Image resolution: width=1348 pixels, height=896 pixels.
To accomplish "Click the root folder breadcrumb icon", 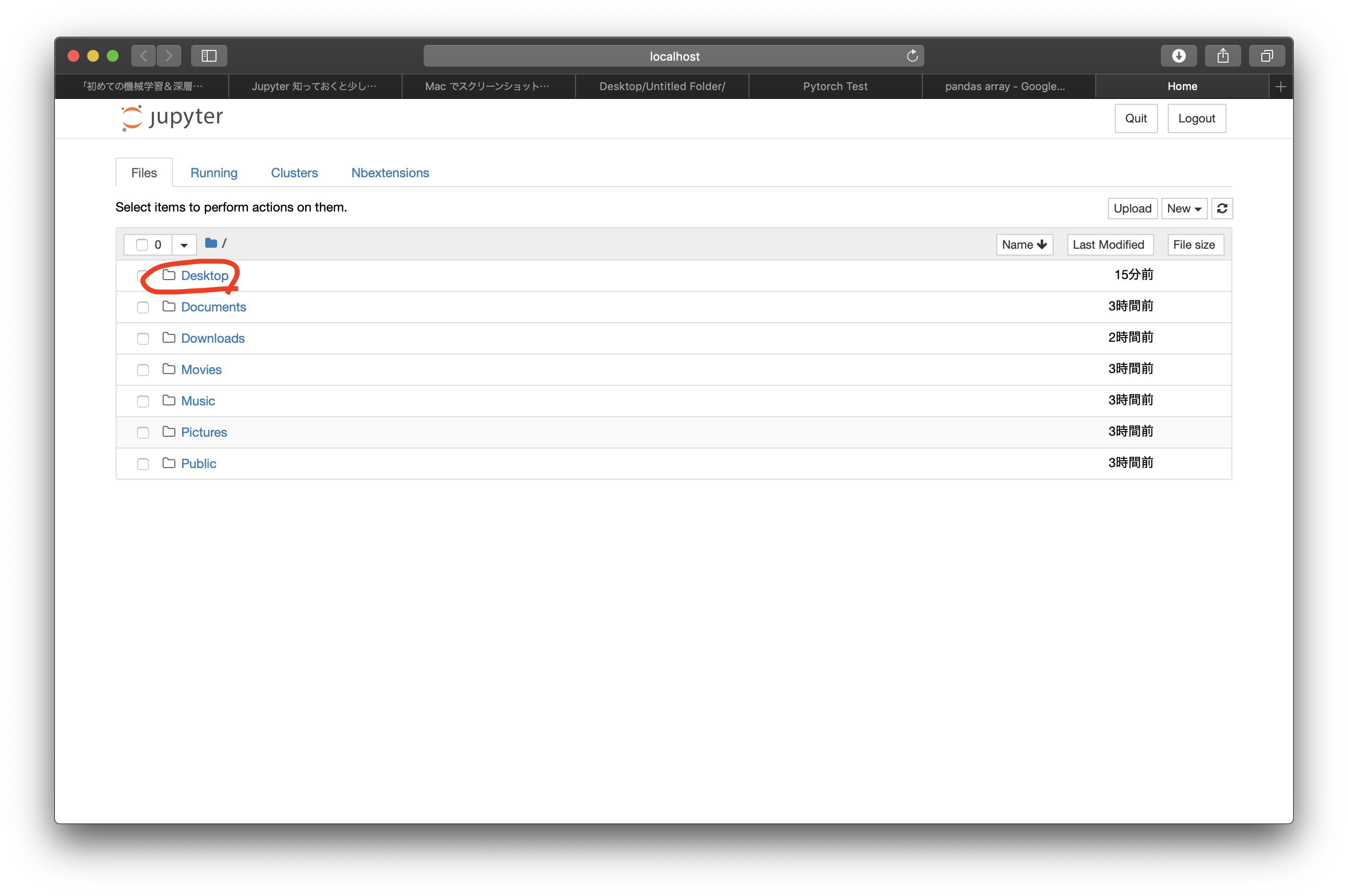I will (x=211, y=243).
